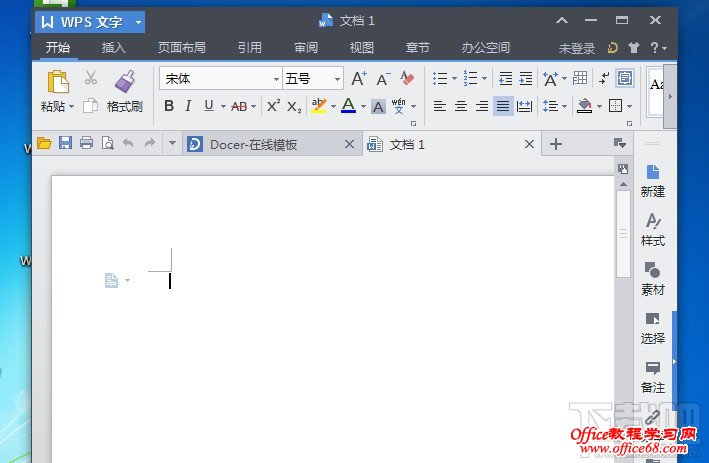Toggle character shading A button
709x463 pixels.
(378, 107)
